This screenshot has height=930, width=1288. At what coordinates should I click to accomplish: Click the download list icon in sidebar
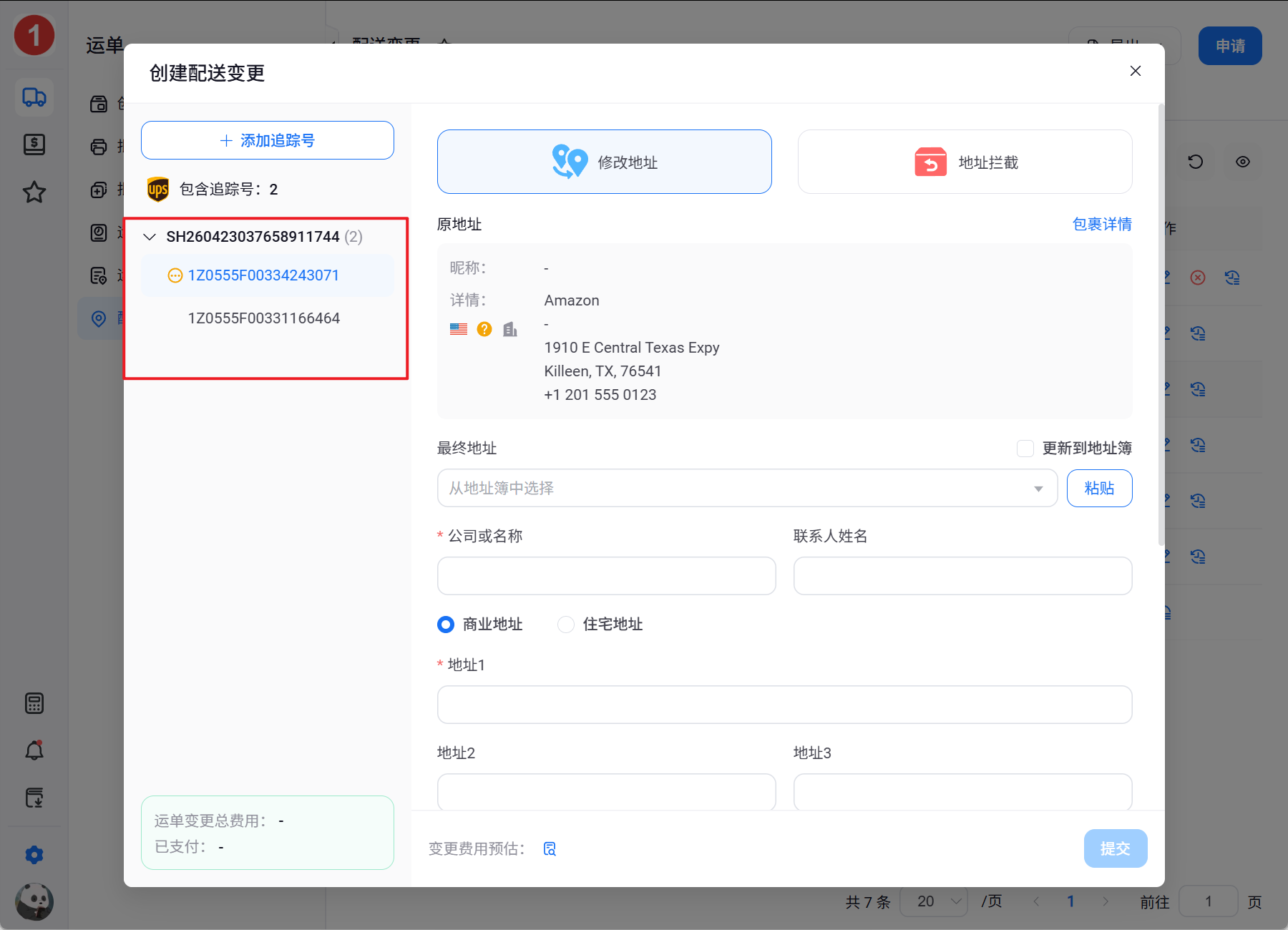34,797
